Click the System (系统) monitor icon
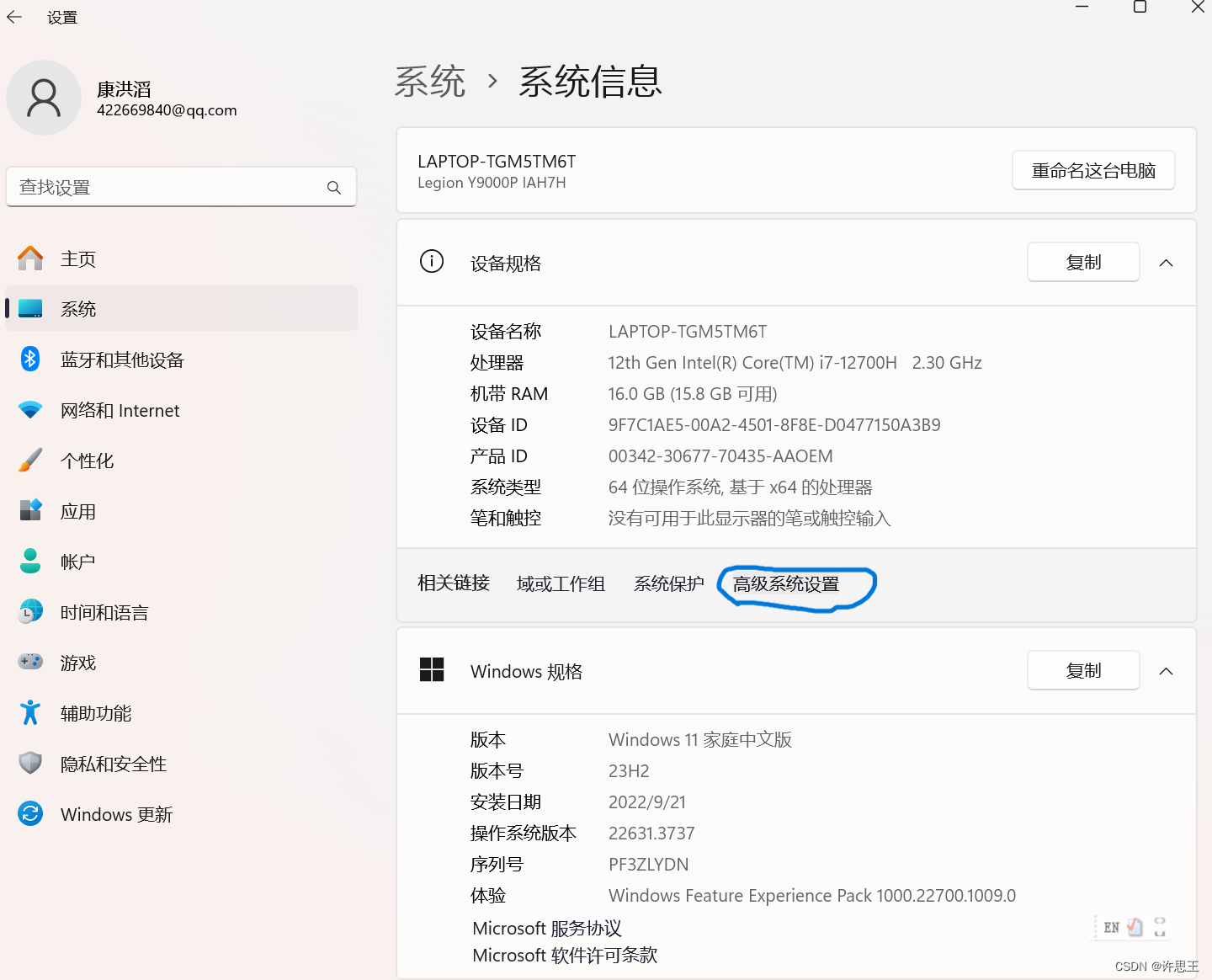 30,309
